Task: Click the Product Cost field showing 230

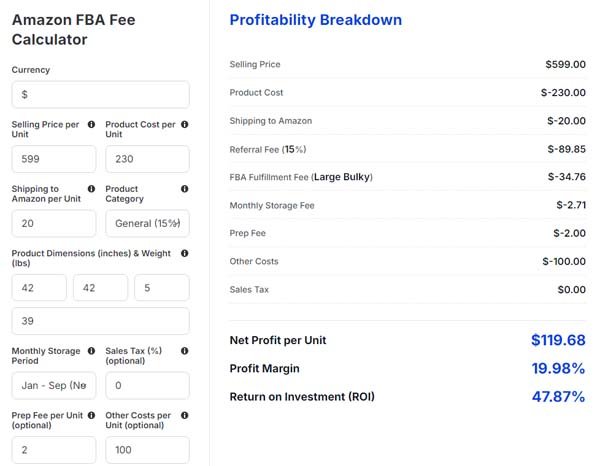Action: click(x=147, y=159)
